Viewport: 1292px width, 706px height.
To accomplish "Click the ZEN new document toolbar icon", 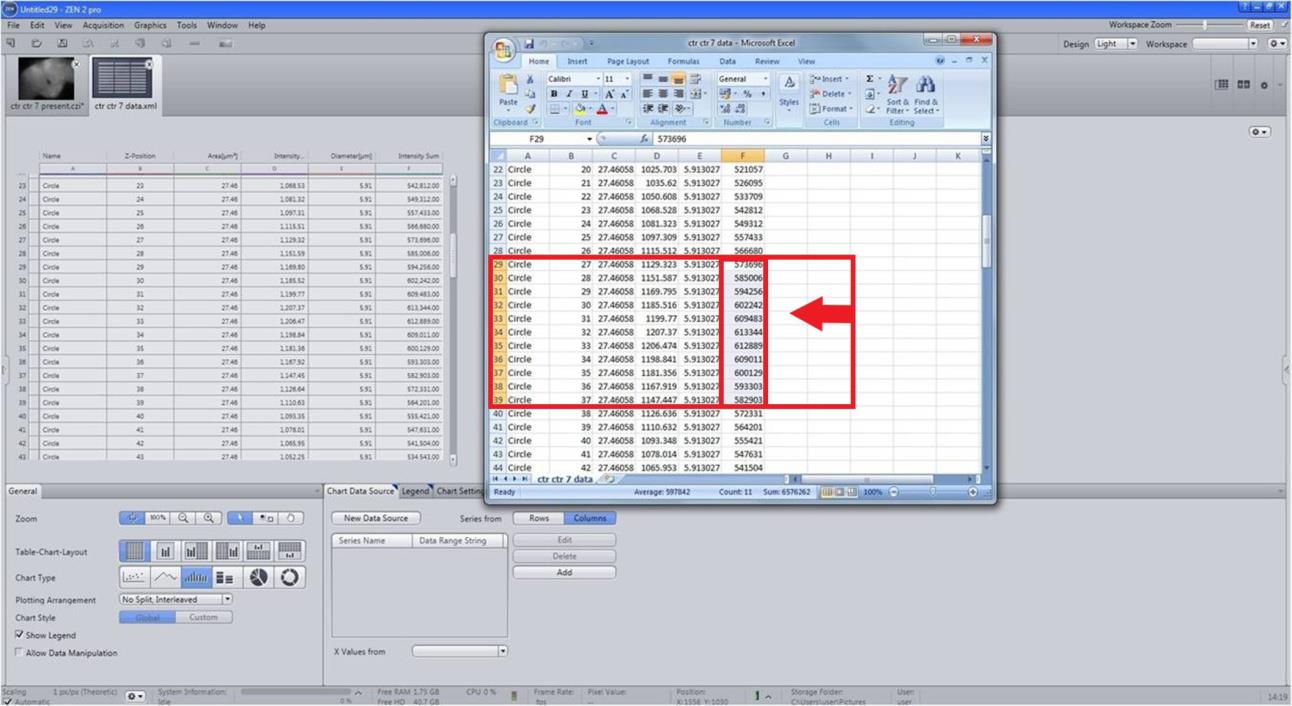I will [9, 43].
